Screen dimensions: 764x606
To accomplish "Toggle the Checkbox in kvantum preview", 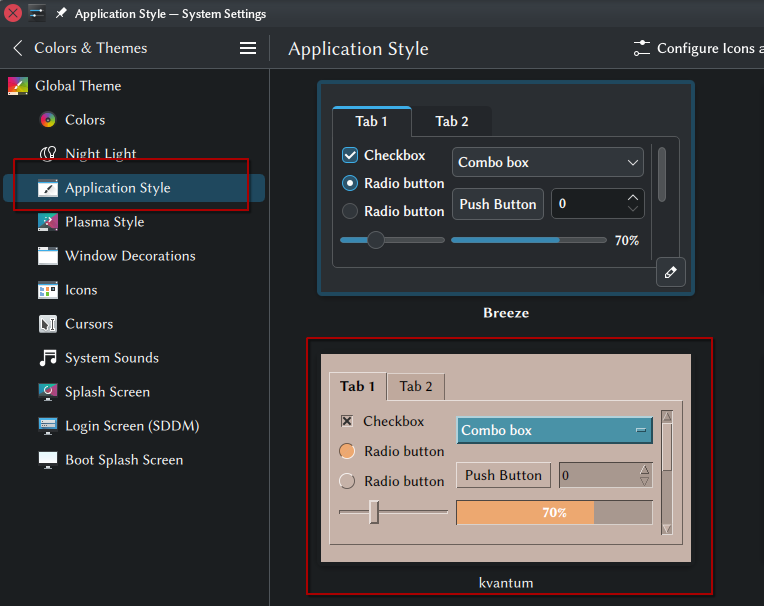I will [347, 421].
